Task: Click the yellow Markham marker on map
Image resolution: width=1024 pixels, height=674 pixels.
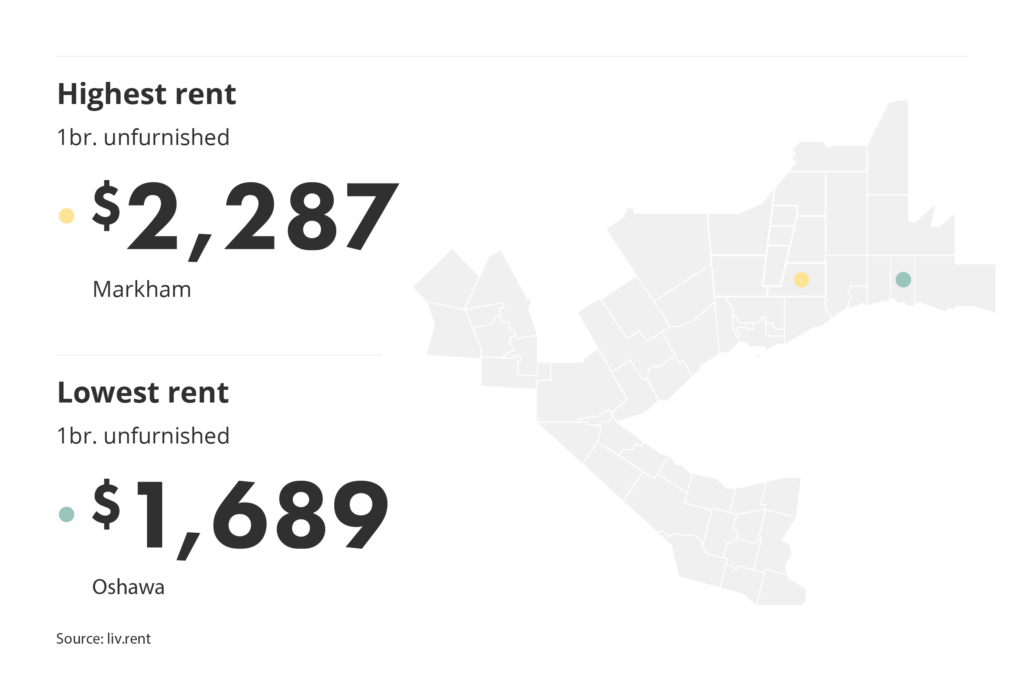Action: (801, 280)
